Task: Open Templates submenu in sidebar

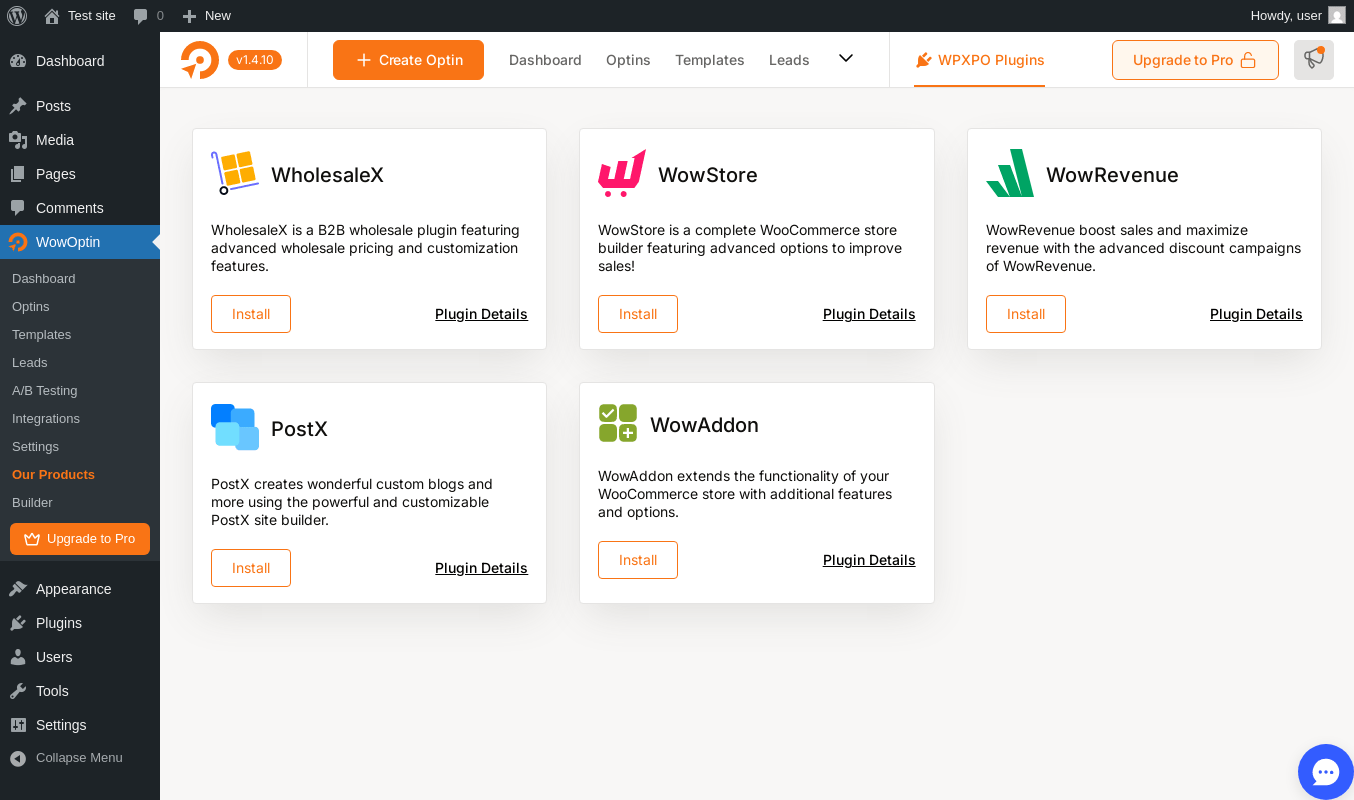Action: pyautogui.click(x=80, y=335)
